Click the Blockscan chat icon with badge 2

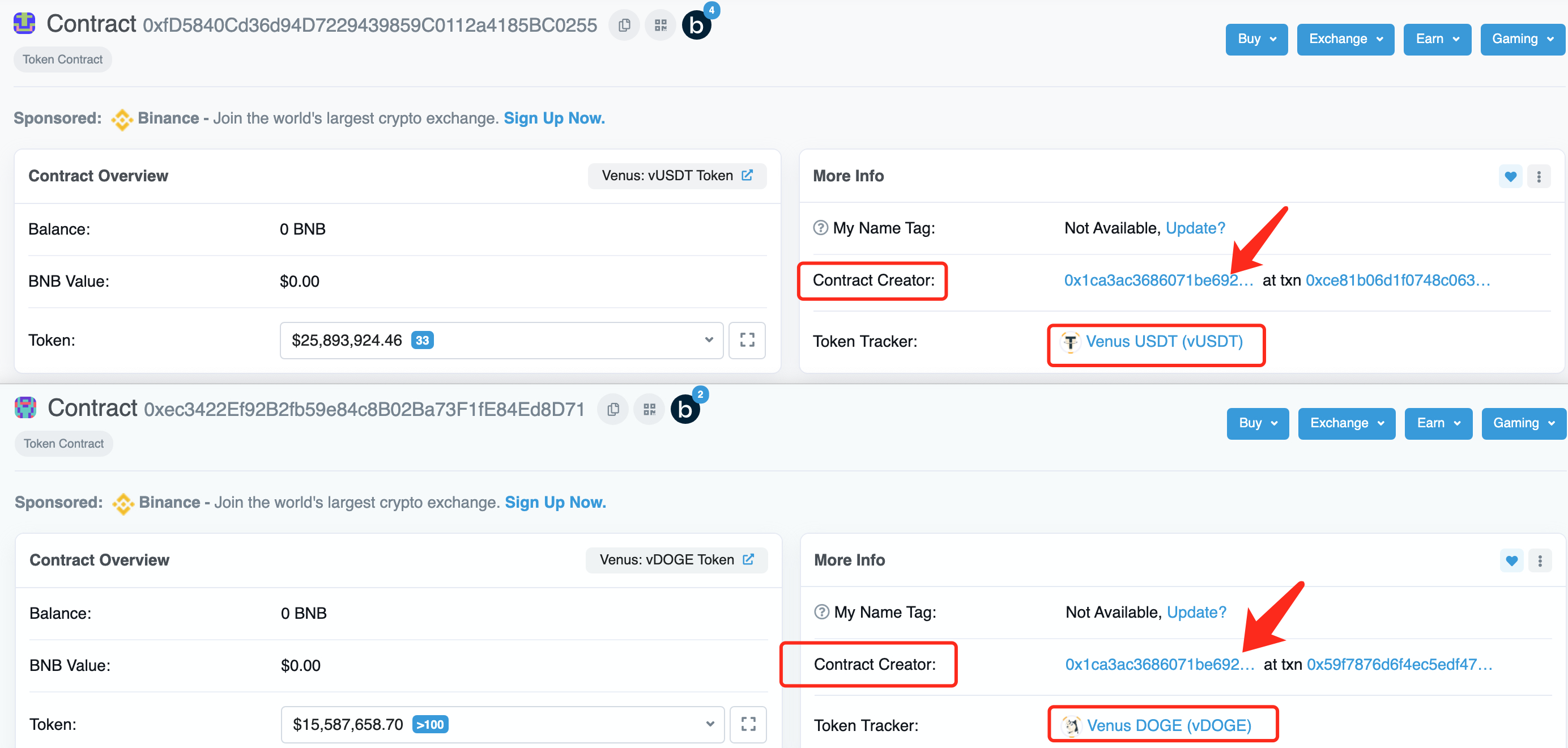(685, 409)
